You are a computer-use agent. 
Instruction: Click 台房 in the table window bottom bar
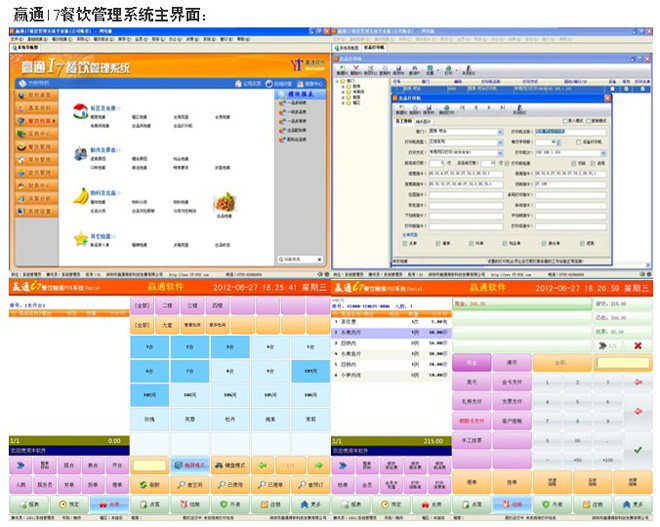click(x=109, y=504)
